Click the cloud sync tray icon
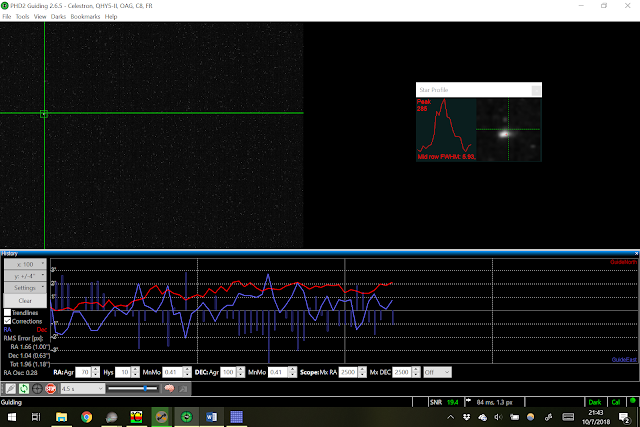This screenshot has width=640, height=427. pyautogui.click(x=482, y=417)
